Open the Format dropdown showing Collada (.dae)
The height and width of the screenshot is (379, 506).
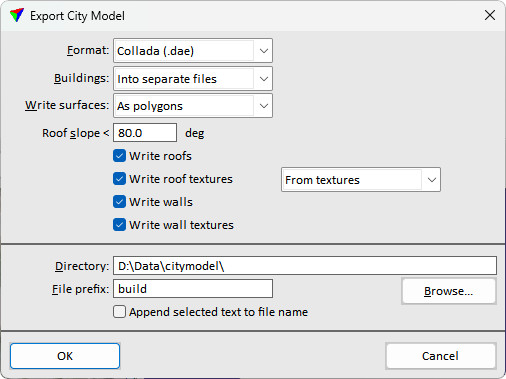coord(193,51)
